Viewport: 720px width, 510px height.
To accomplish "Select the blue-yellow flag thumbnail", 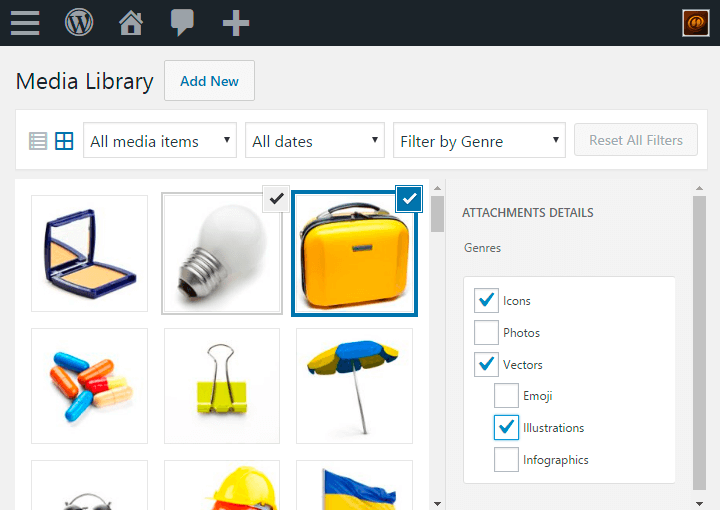I will point(354,485).
